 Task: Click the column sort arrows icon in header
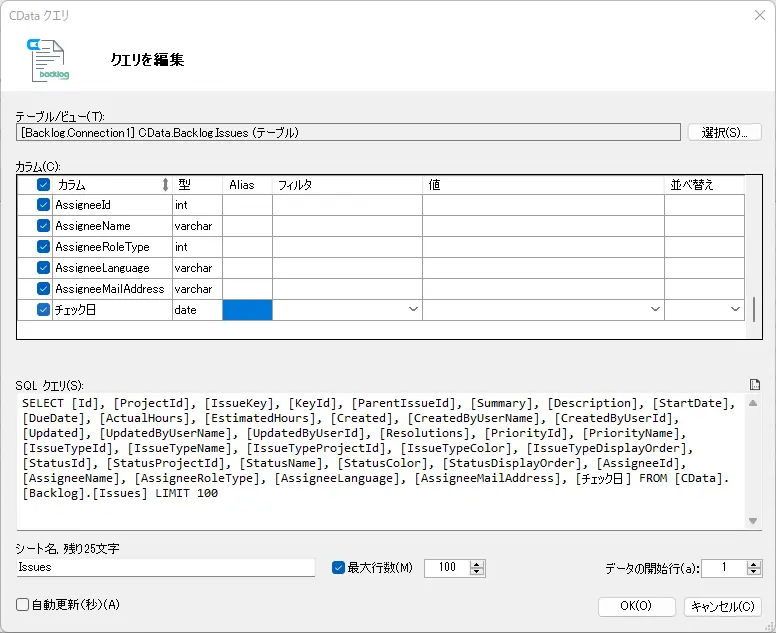165,185
